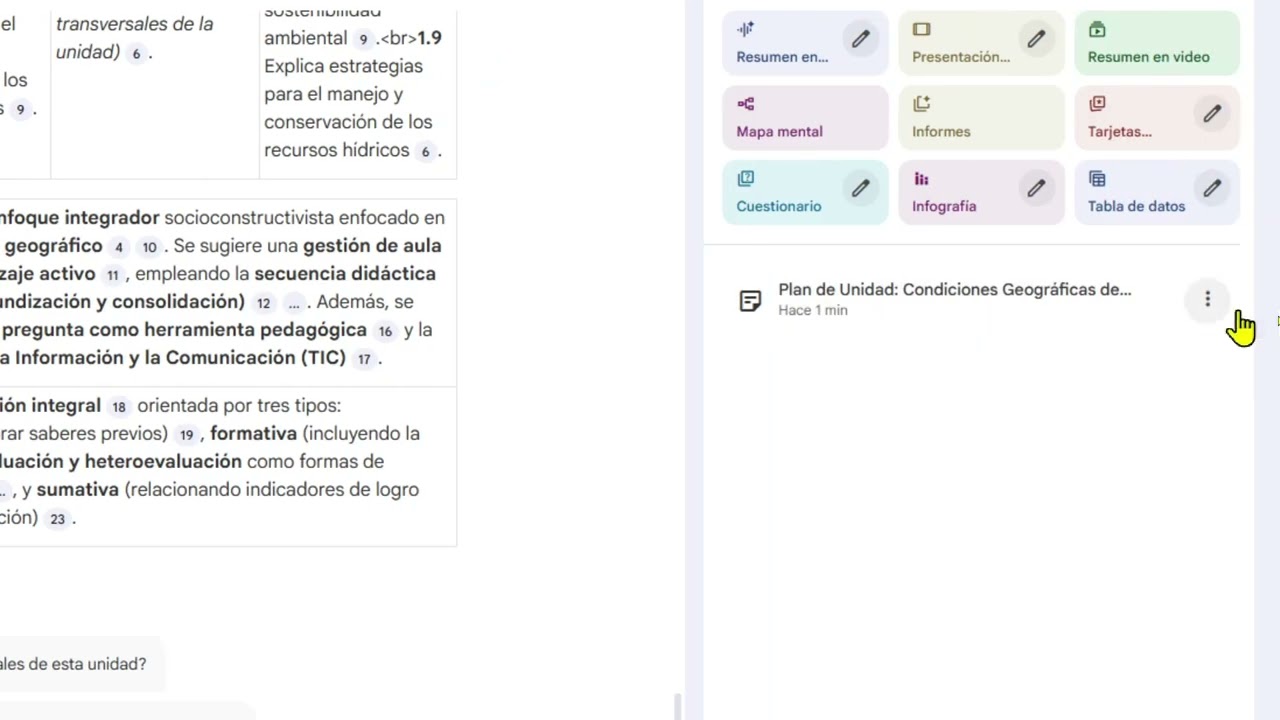This screenshot has height=720, width=1280.
Task: Generate a Cuestionario
Action: pos(805,192)
